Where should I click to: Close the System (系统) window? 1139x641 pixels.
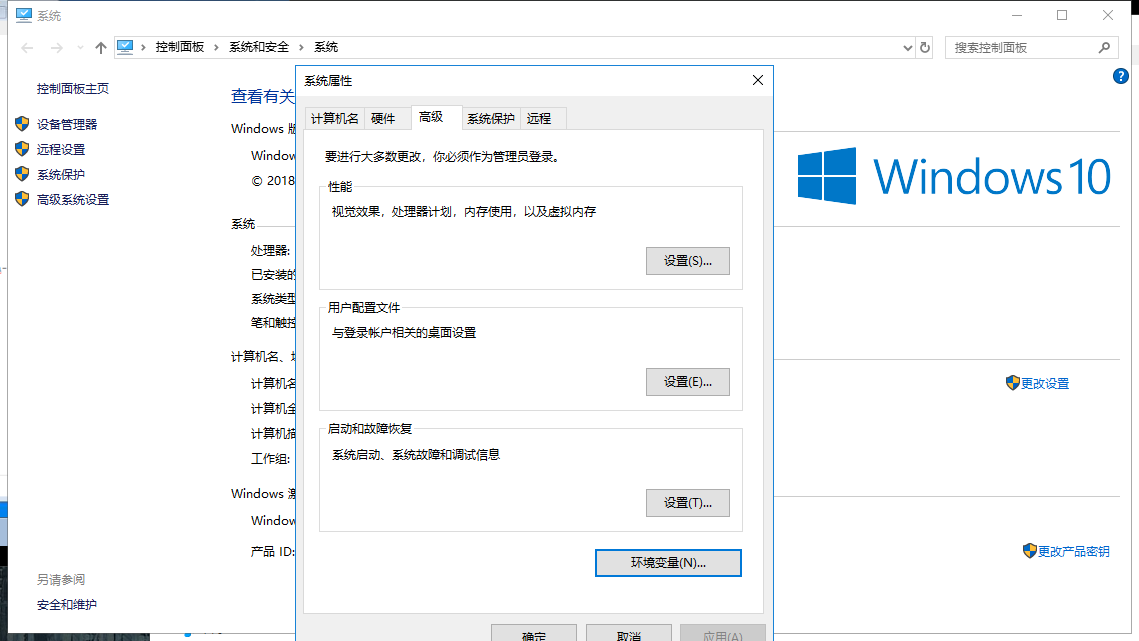point(1108,15)
